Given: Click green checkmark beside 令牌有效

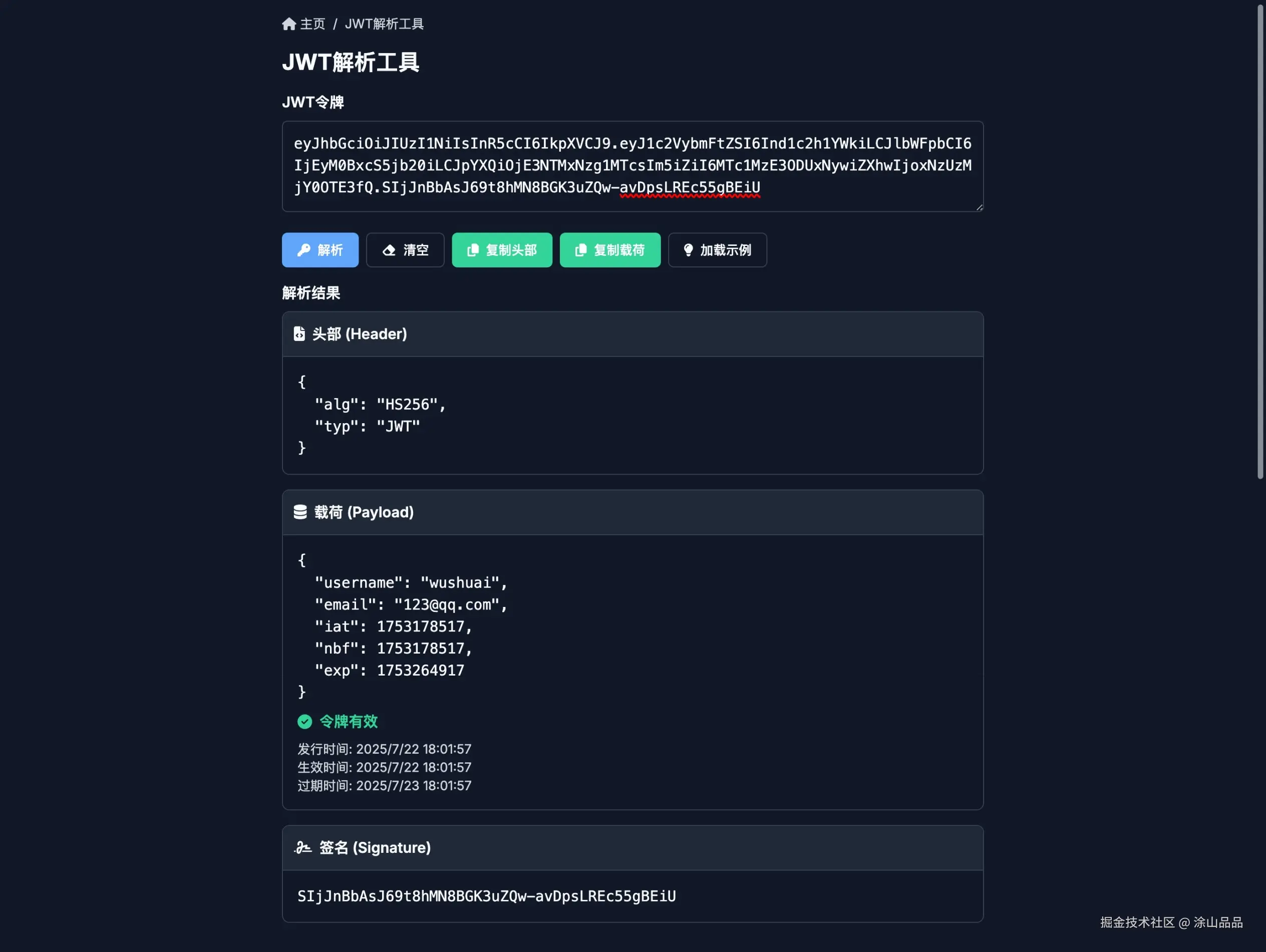Looking at the screenshot, I should tap(304, 722).
